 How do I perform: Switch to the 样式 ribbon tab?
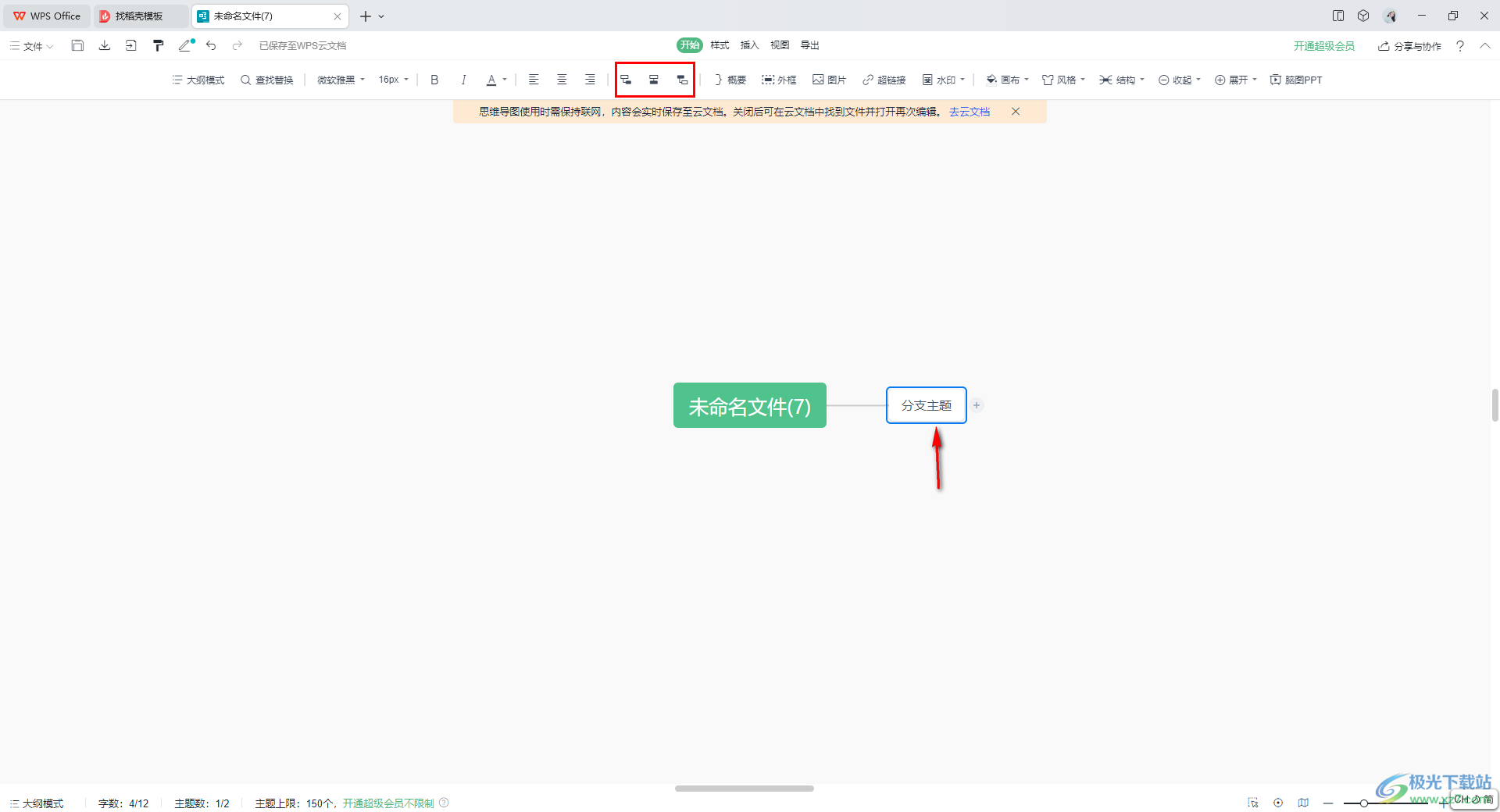click(720, 45)
